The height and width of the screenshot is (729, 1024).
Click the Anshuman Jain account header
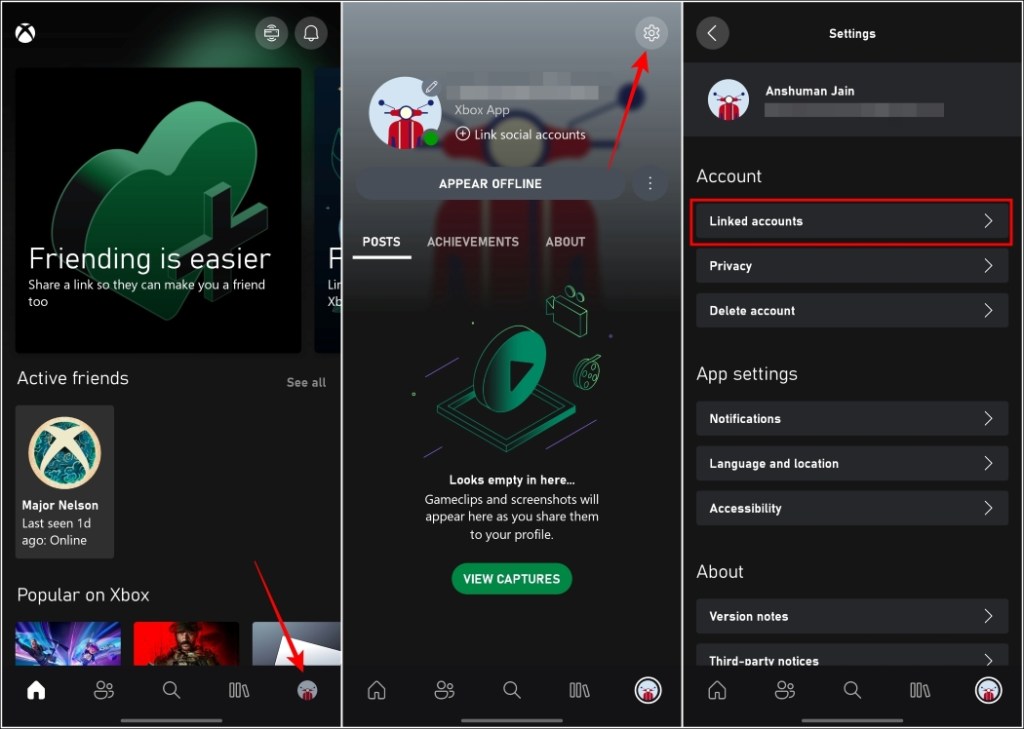(853, 99)
